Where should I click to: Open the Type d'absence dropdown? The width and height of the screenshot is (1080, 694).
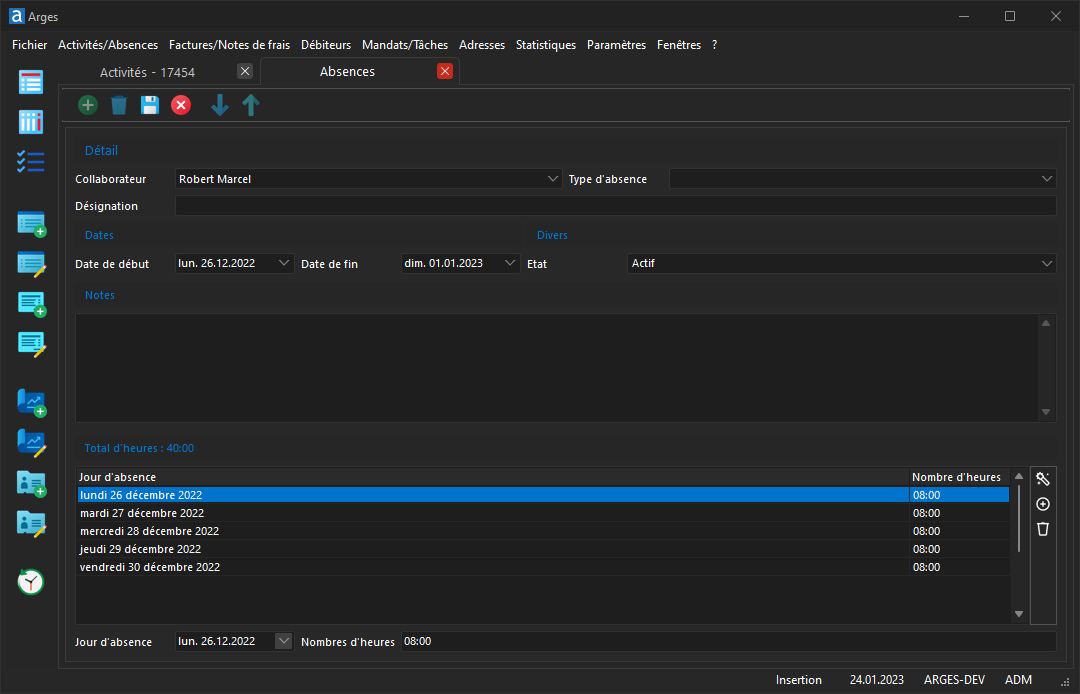(x=1047, y=179)
